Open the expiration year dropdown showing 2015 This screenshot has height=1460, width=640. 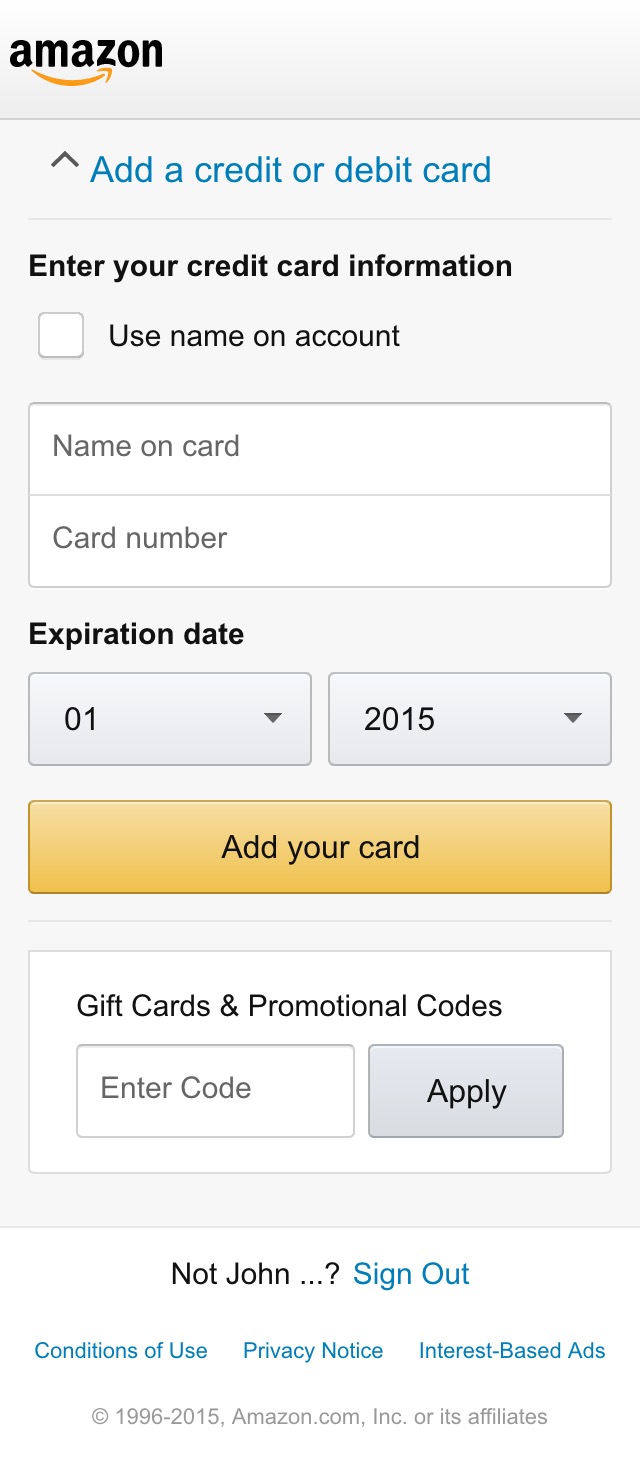pos(469,718)
